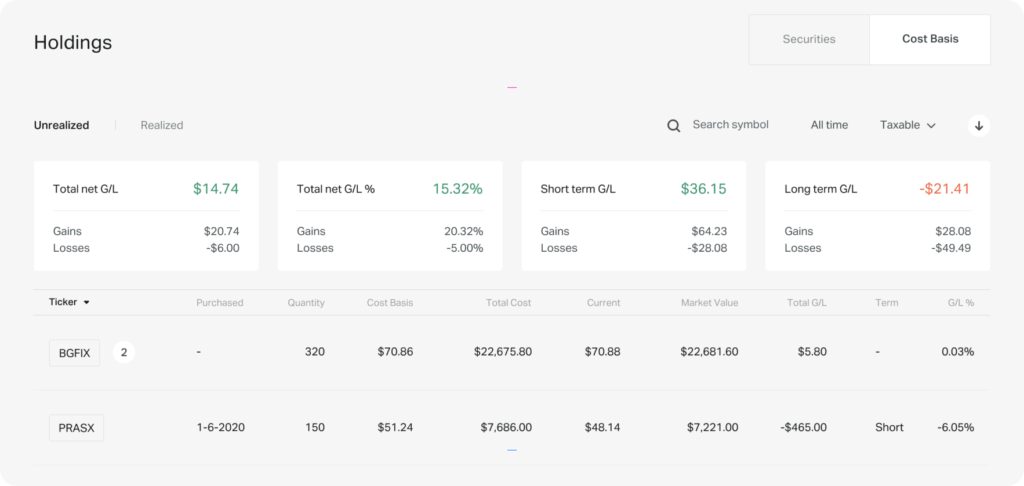The image size is (1024, 486).
Task: Click the Total net G/L card
Action: [146, 216]
